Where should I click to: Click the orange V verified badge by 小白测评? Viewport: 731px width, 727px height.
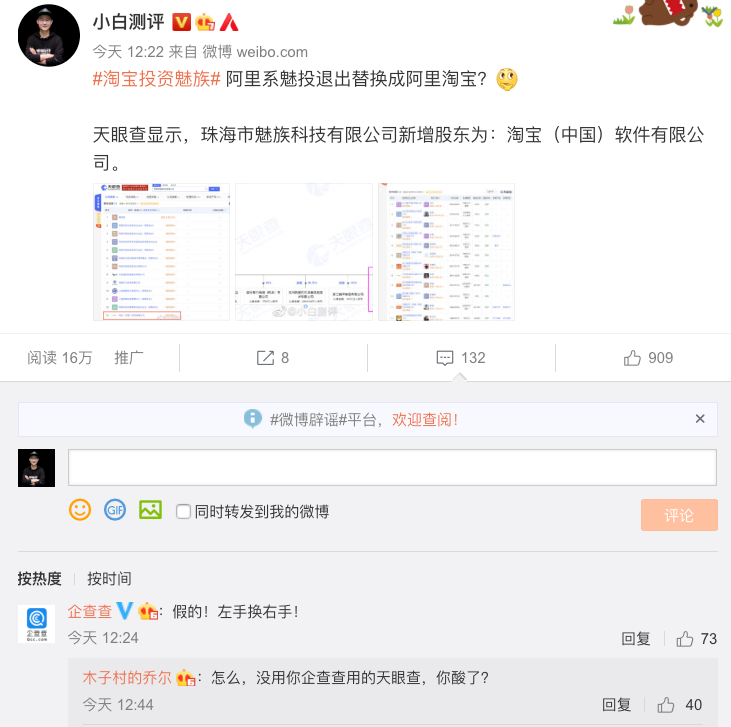(181, 22)
